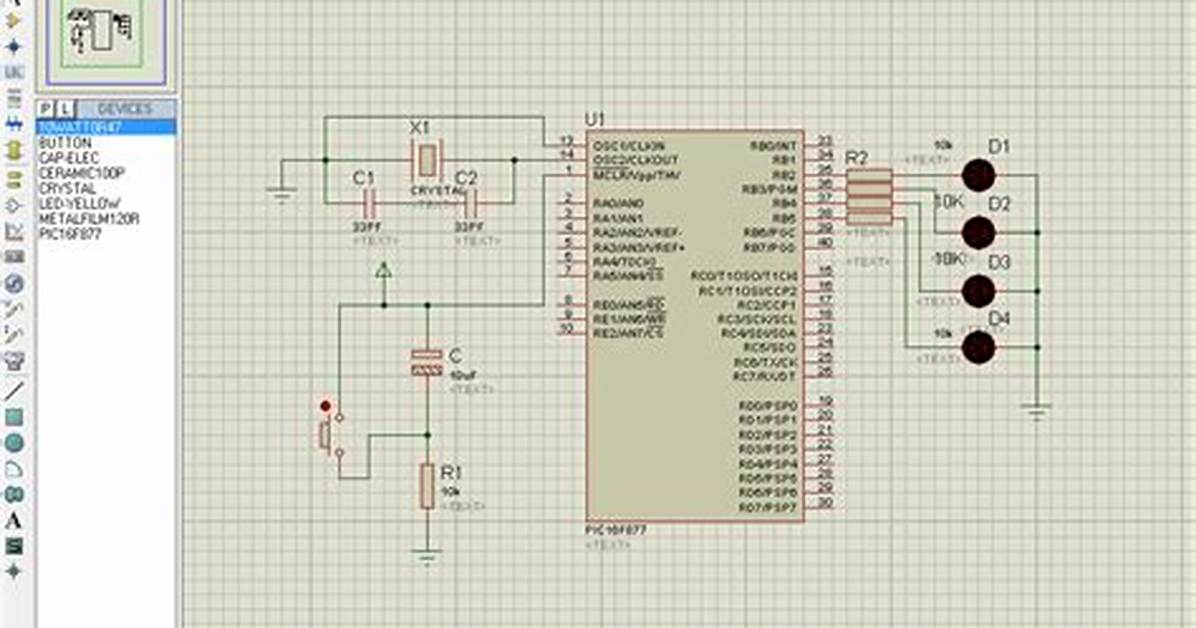The image size is (1196, 628).
Task: Select the Virtual Instruments tool
Action: (14, 362)
